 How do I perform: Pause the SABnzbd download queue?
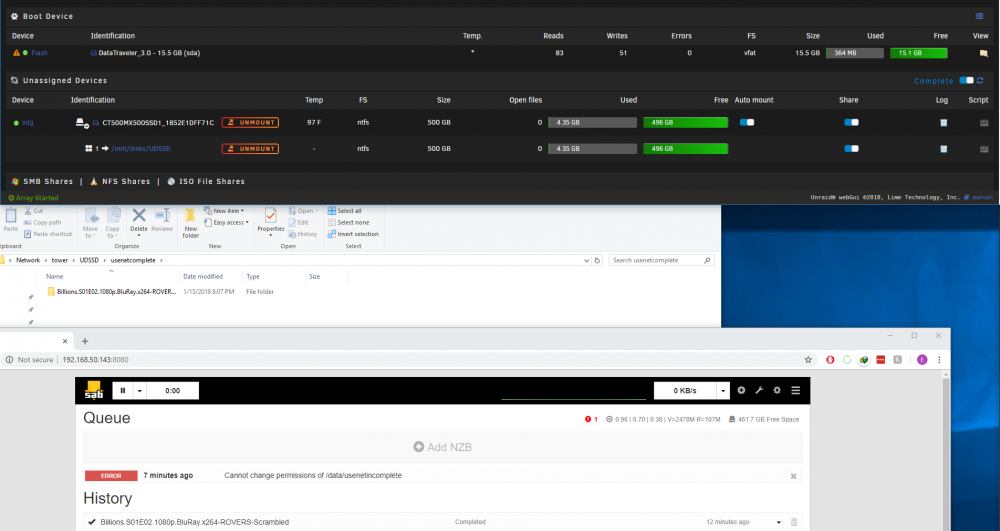[x=123, y=391]
